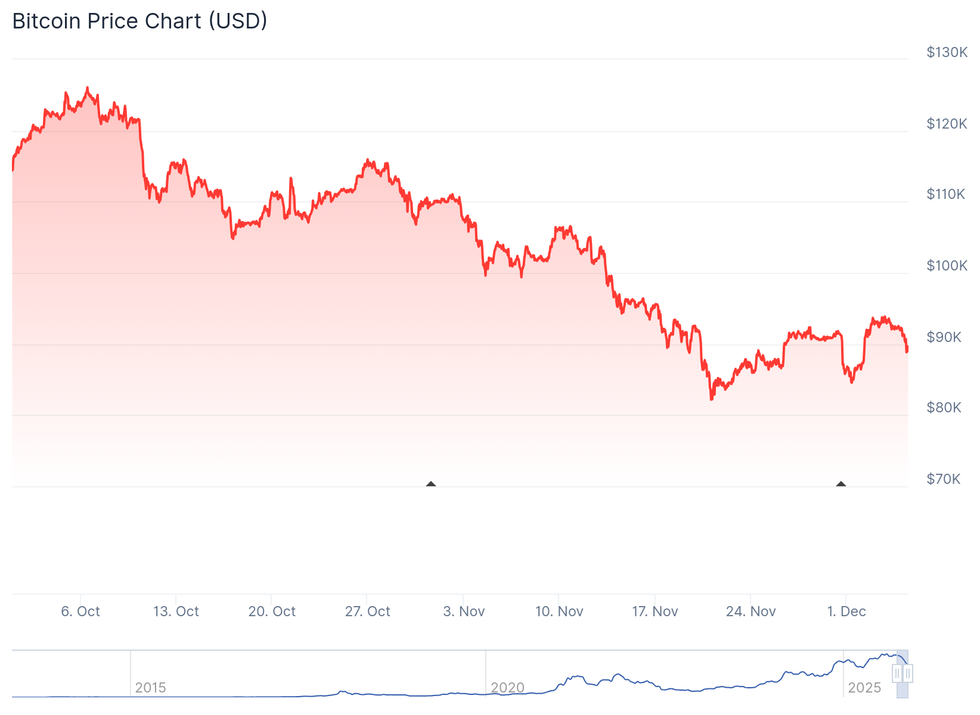980x715 pixels.
Task: Click the left navigator range handle
Action: pos(897,673)
